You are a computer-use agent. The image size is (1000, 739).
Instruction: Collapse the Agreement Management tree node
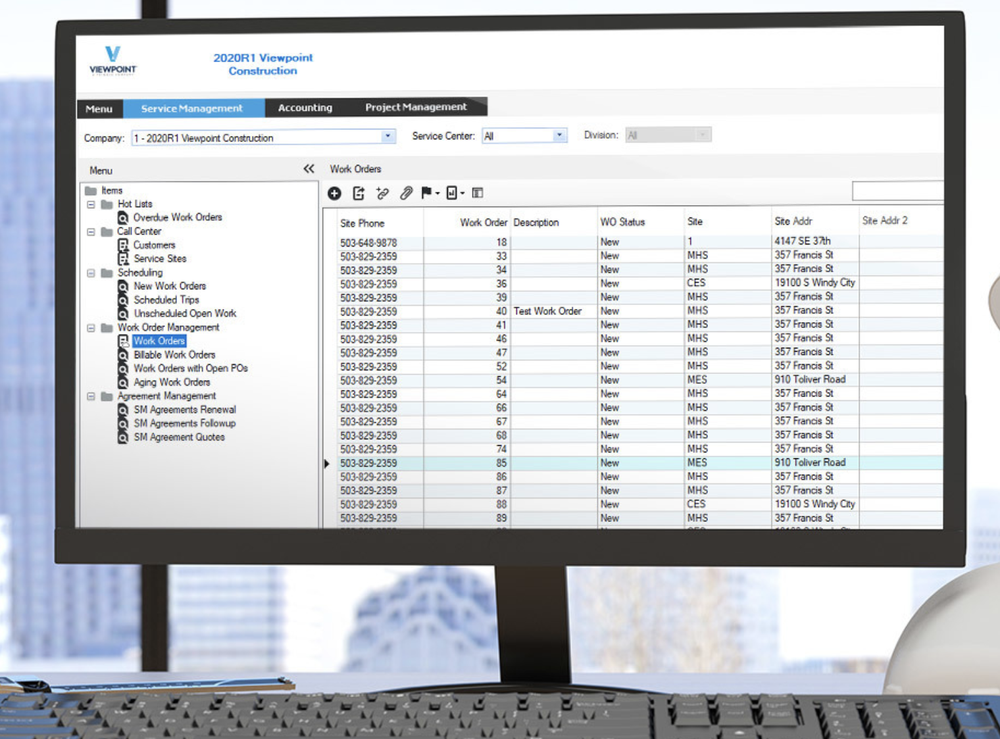pyautogui.click(x=91, y=397)
